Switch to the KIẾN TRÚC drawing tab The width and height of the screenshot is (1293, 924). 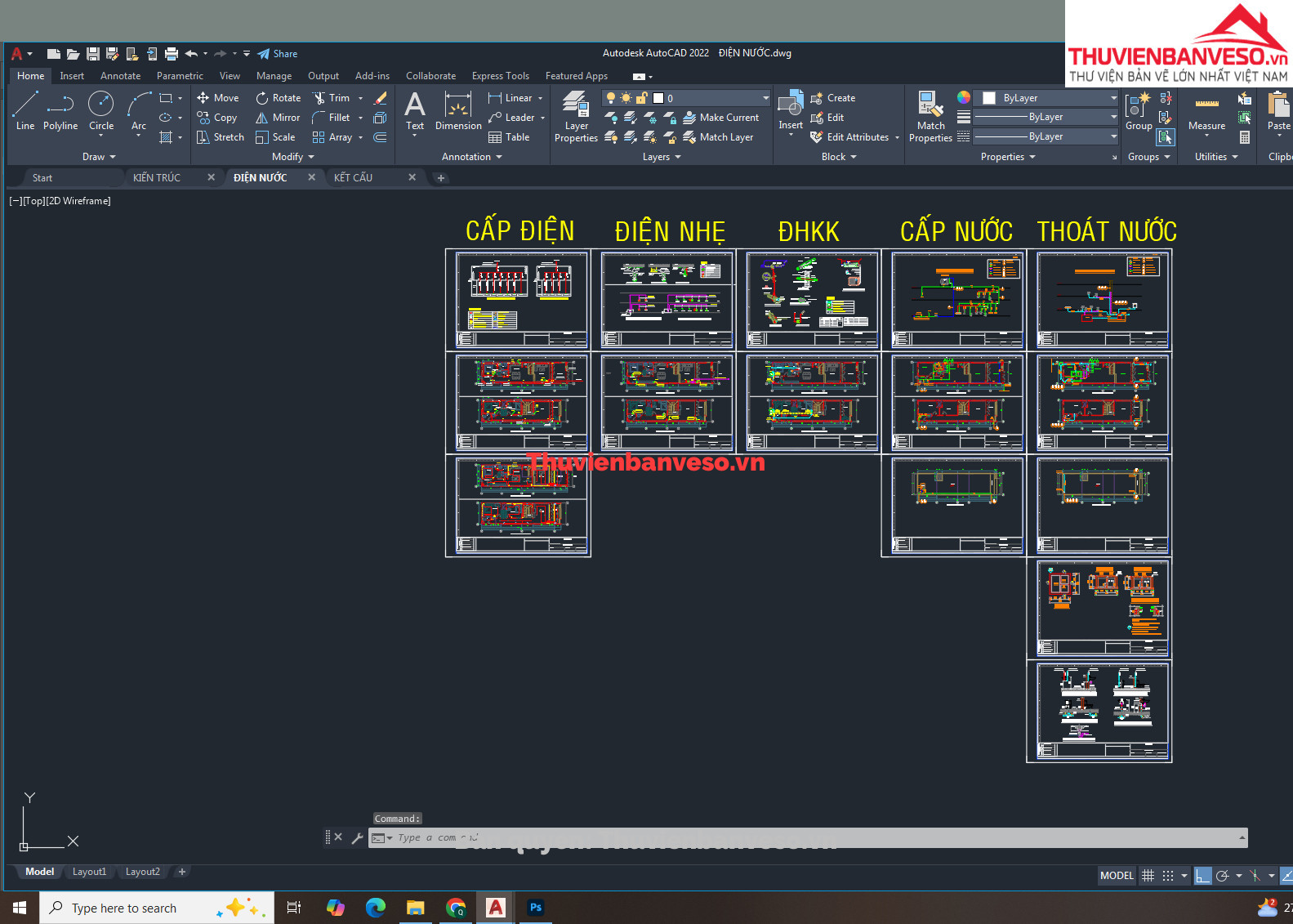[157, 177]
